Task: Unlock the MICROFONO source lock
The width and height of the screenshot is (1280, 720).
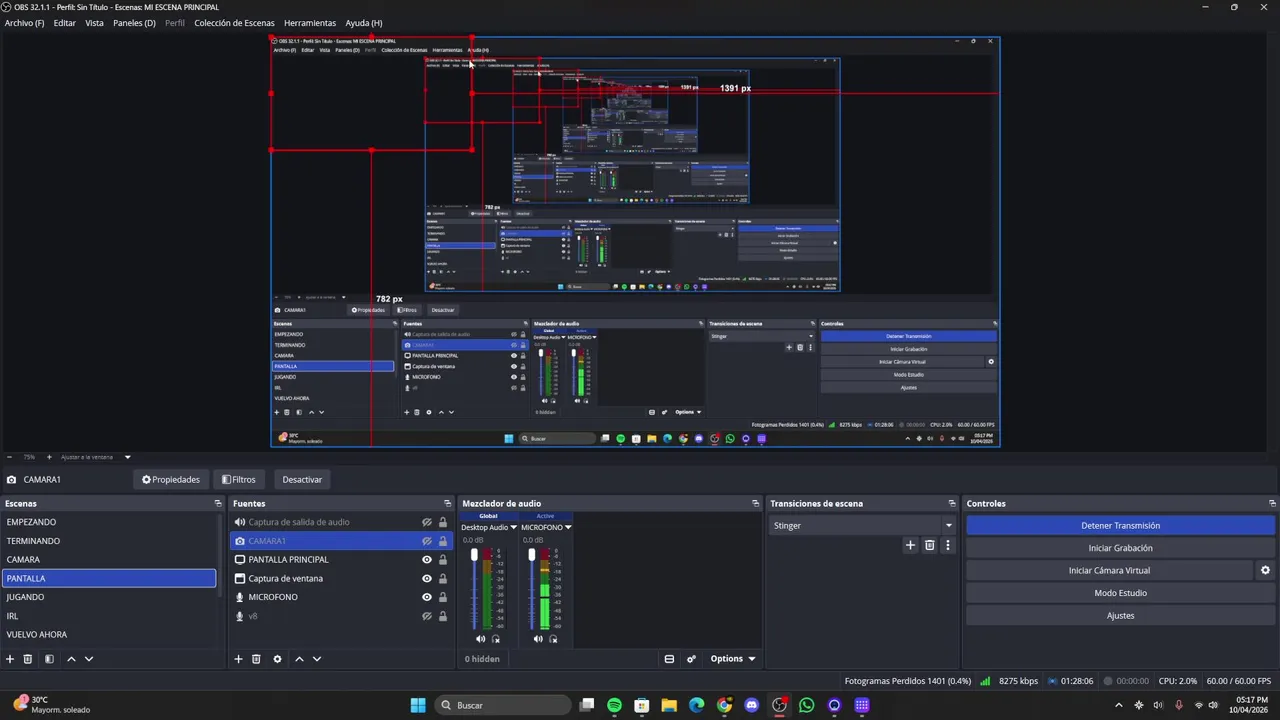Action: click(443, 597)
